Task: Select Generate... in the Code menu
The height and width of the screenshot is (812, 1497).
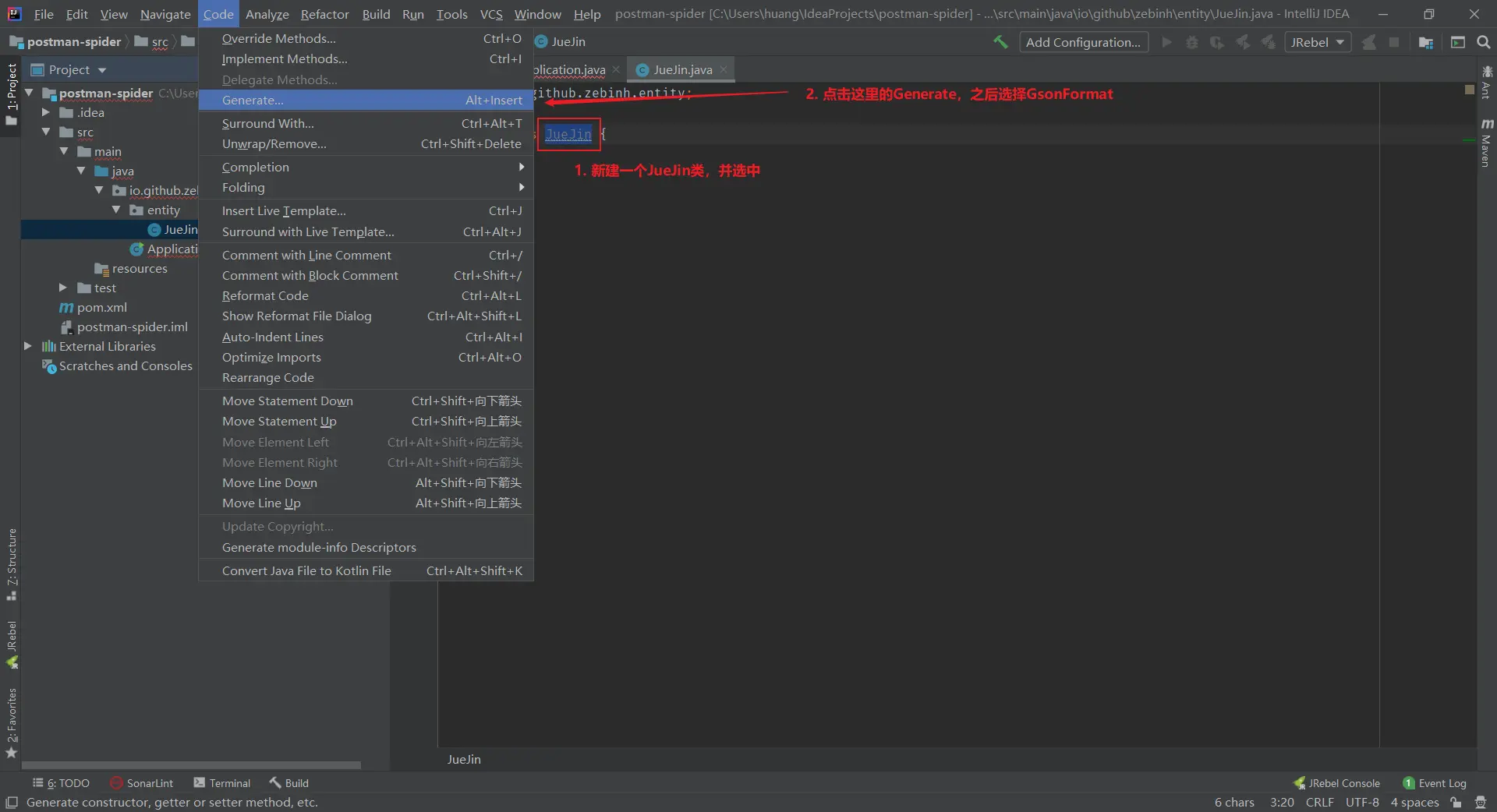Action: pyautogui.click(x=366, y=100)
